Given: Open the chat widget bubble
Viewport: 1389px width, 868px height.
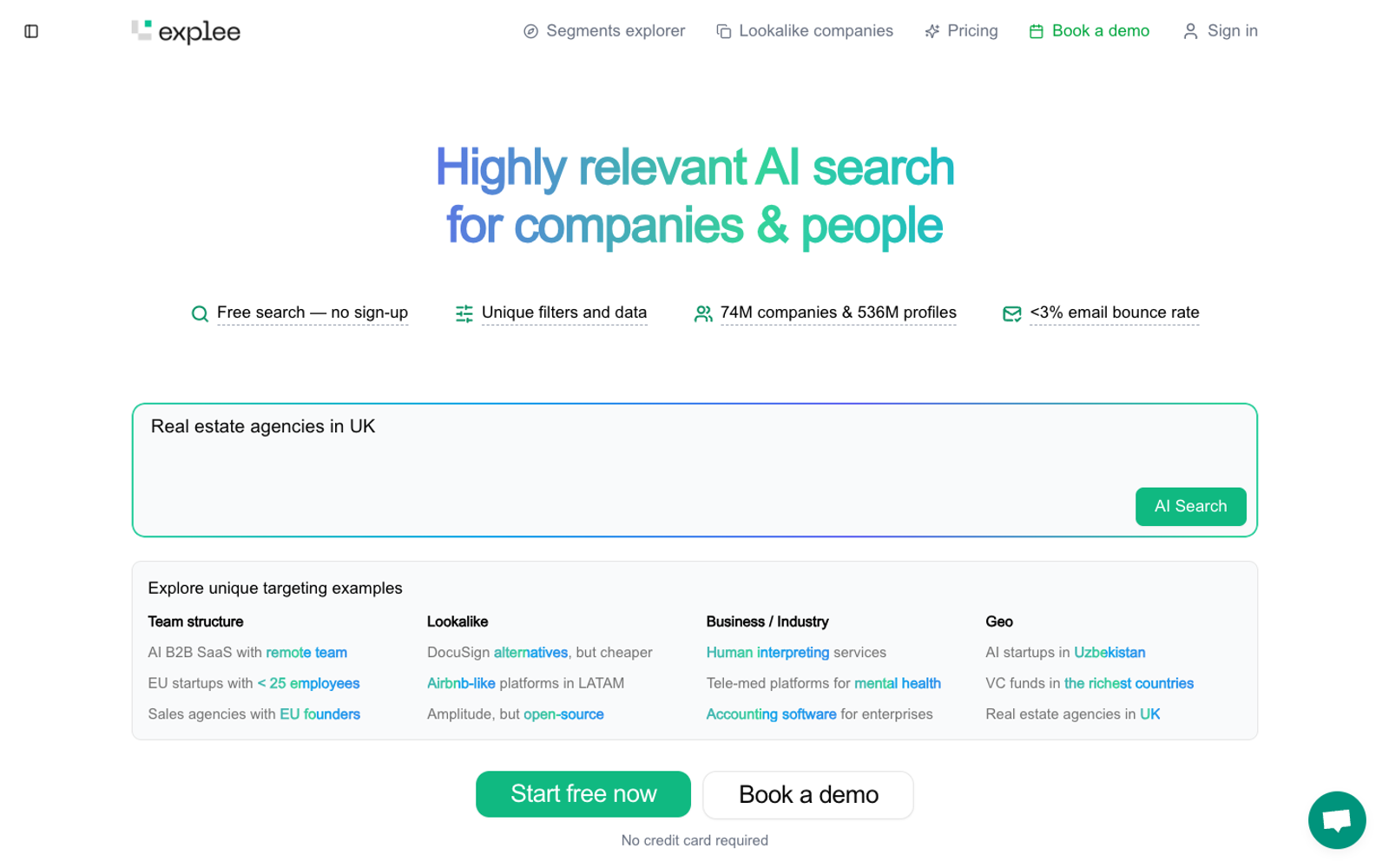Looking at the screenshot, I should point(1336,819).
